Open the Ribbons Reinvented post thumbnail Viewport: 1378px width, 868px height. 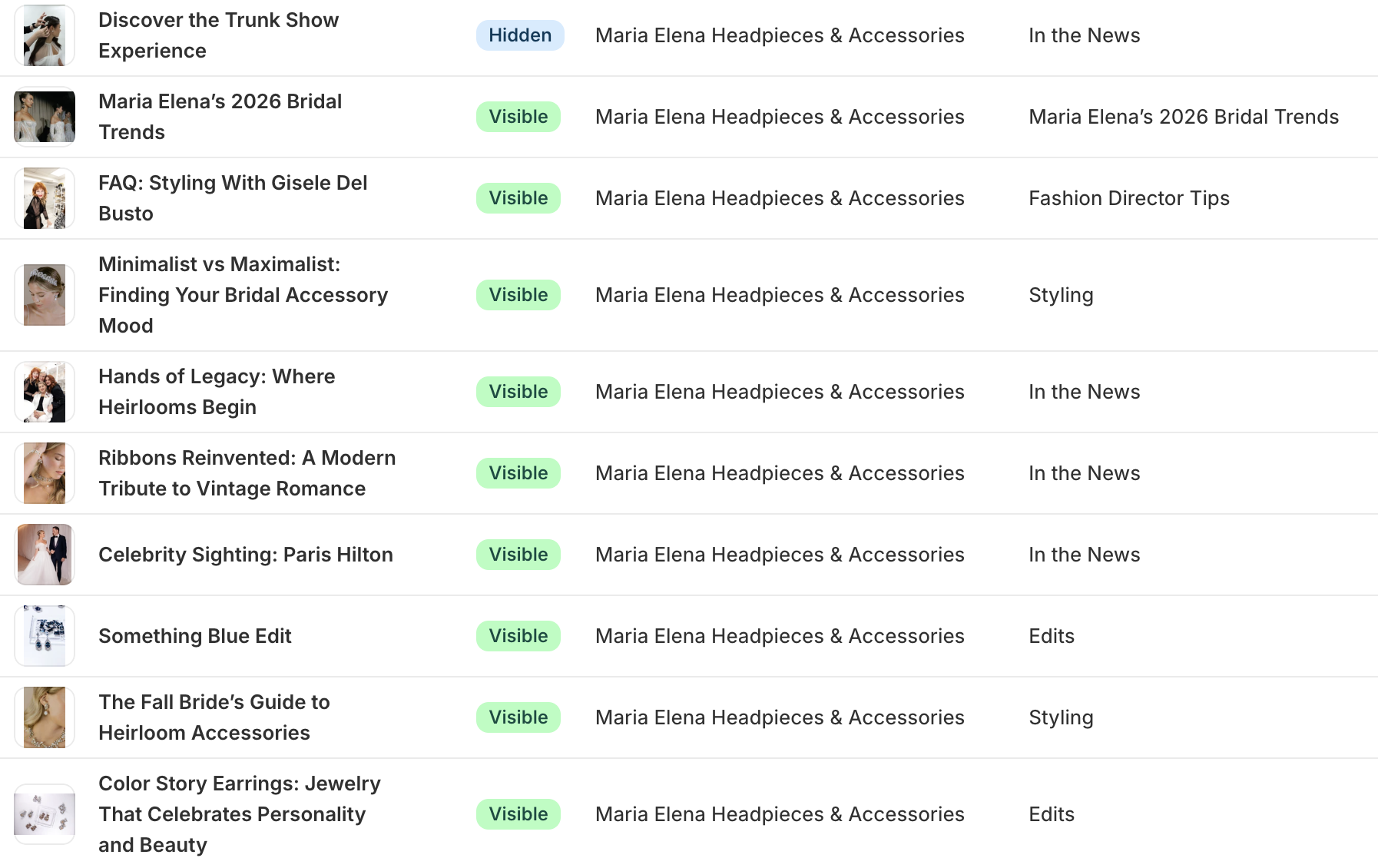(45, 473)
